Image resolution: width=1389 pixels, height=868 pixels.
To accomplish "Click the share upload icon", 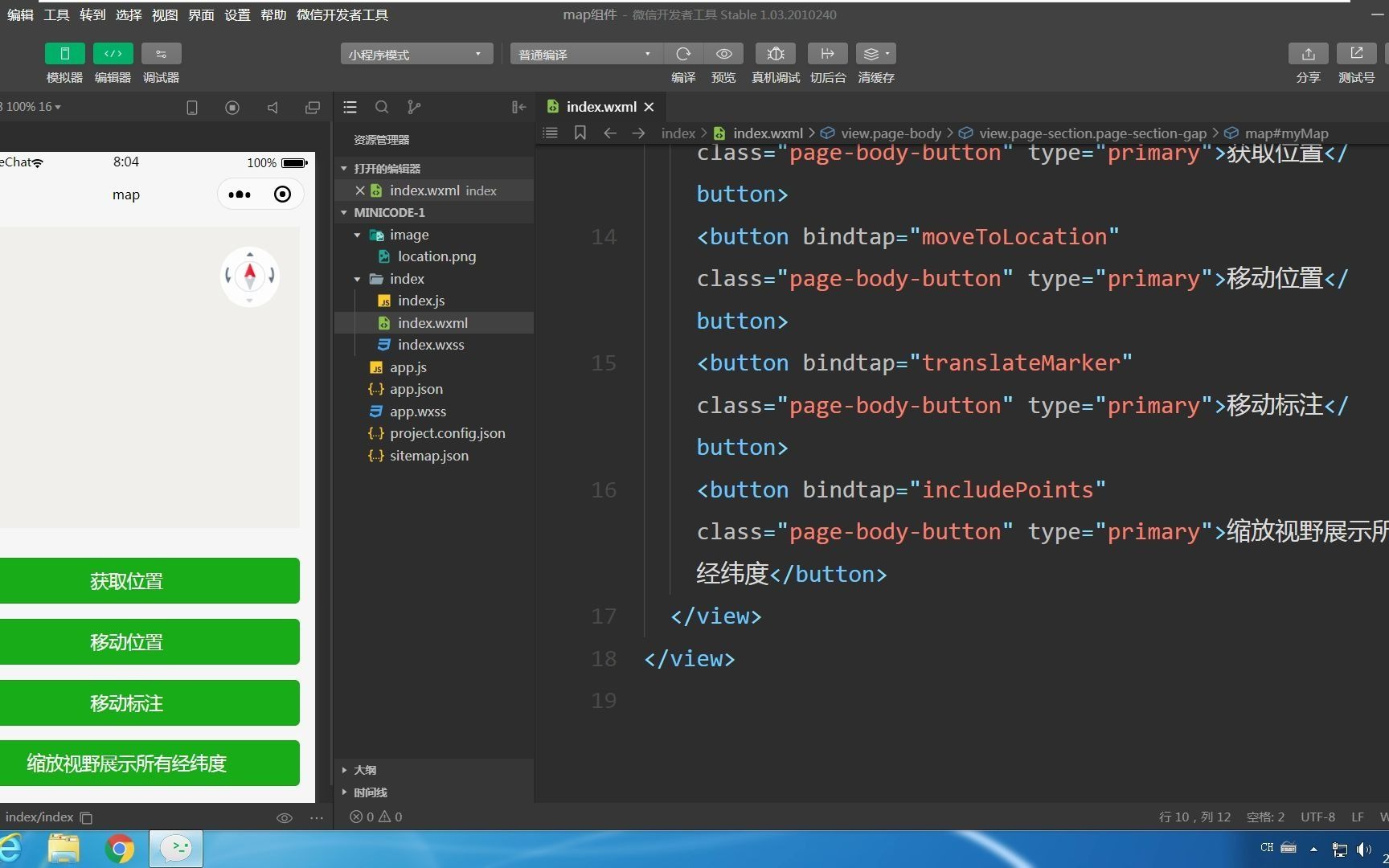I will click(x=1309, y=54).
